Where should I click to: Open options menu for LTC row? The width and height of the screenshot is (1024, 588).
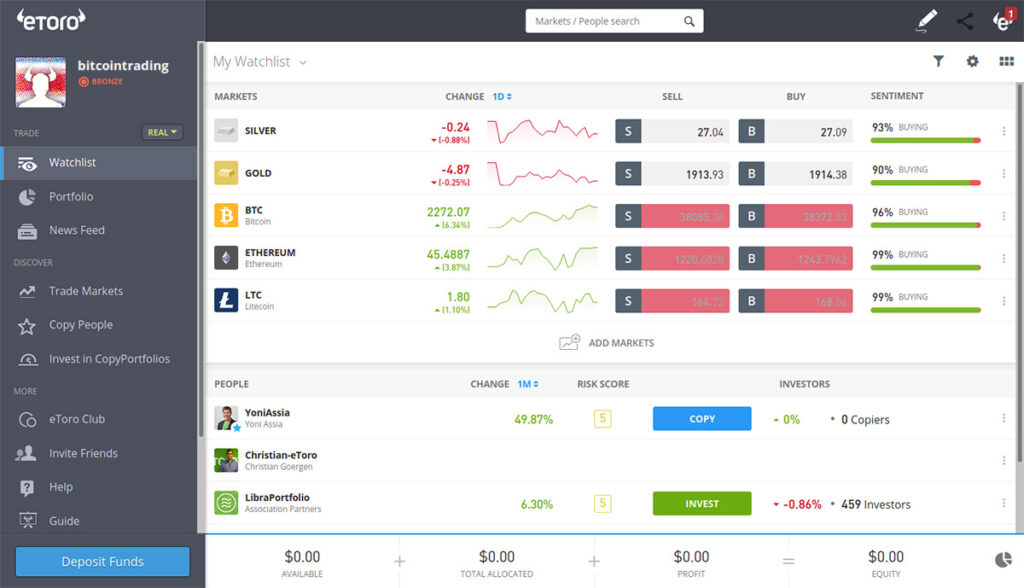(x=1004, y=301)
